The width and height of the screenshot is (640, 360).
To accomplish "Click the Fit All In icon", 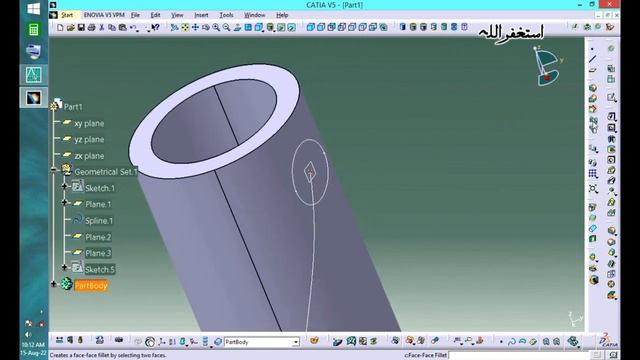I will click(185, 27).
